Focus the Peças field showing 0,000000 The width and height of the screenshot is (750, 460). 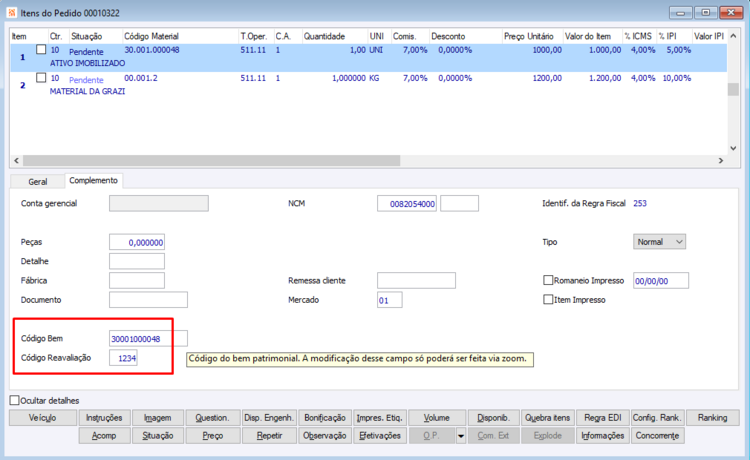point(137,242)
